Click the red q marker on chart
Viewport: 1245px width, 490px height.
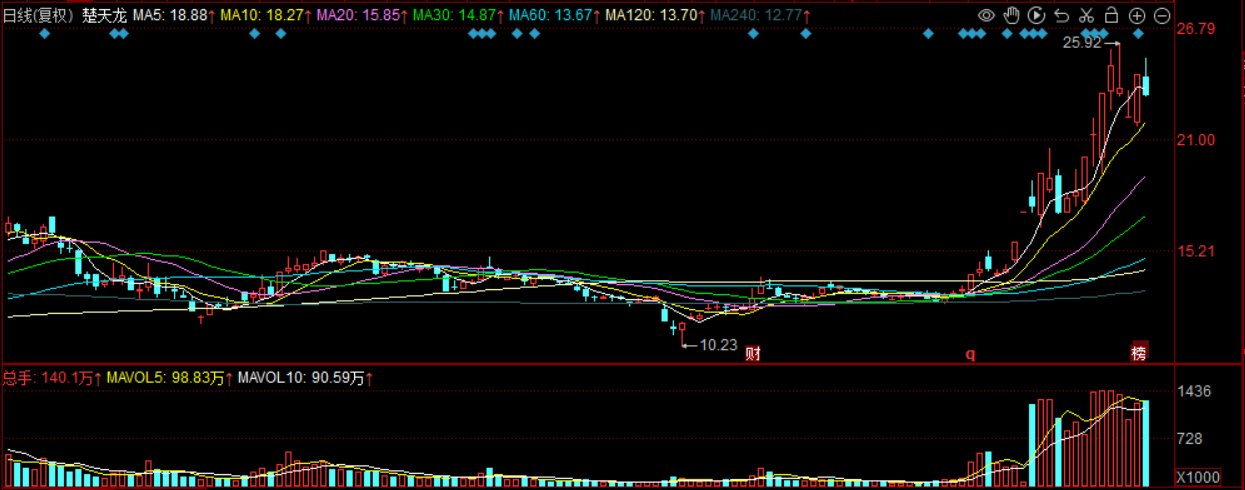[969, 354]
